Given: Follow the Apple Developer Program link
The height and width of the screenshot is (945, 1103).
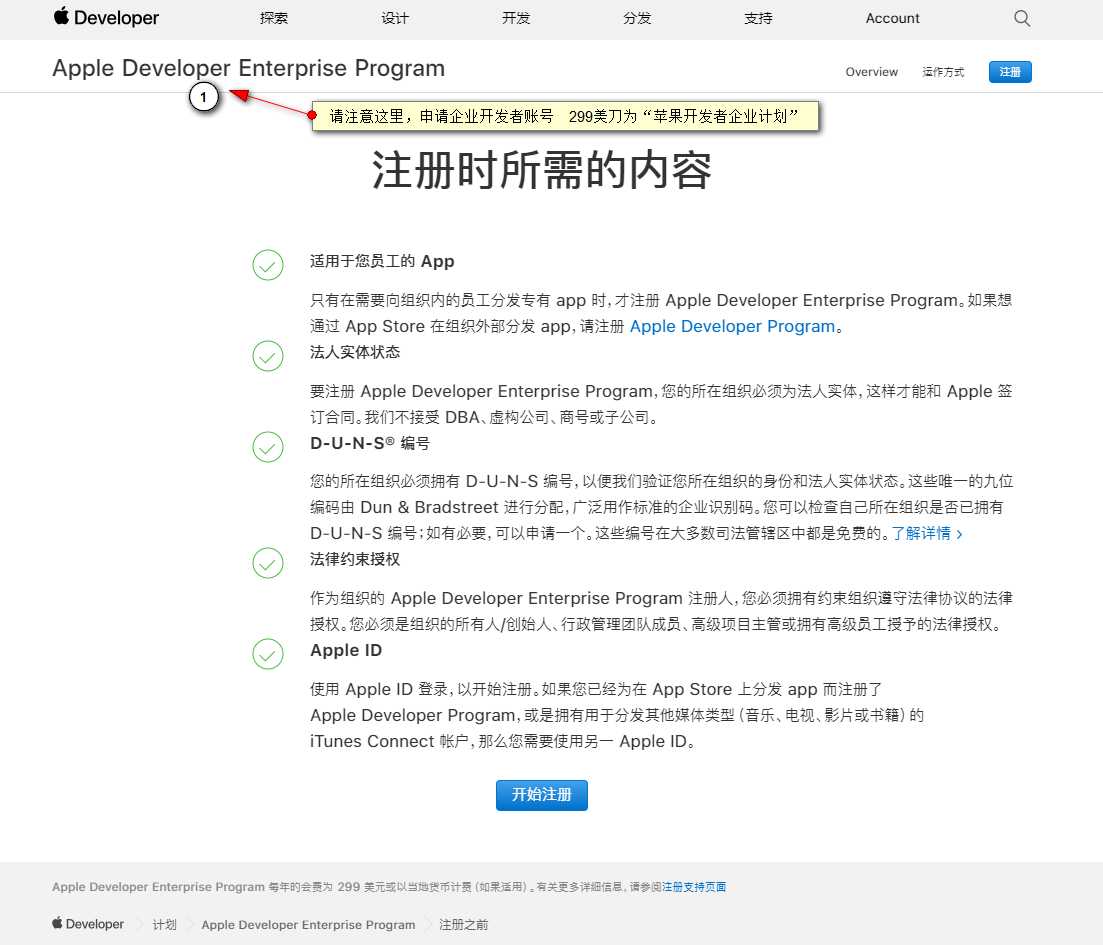Looking at the screenshot, I should coord(732,326).
